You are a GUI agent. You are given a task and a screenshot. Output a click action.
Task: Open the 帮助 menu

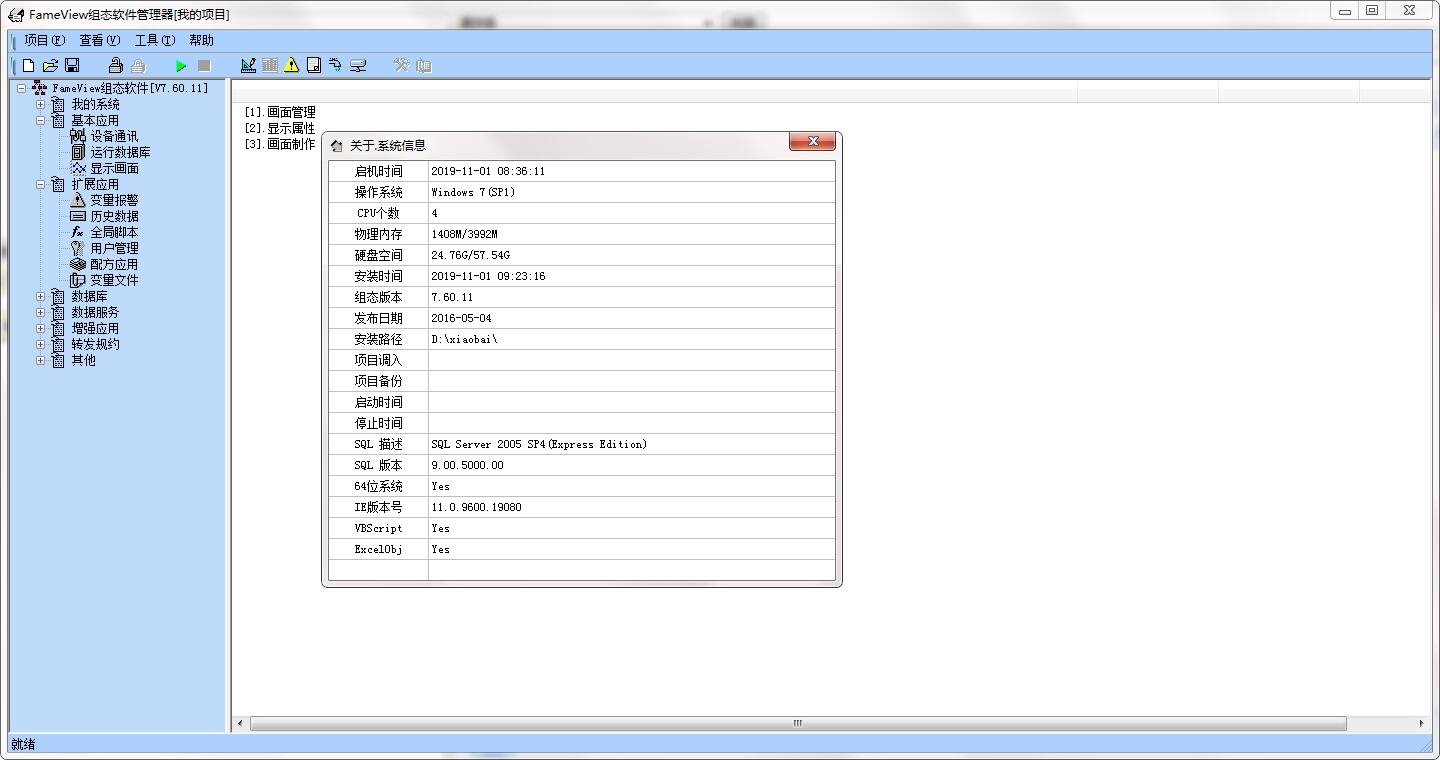[201, 40]
